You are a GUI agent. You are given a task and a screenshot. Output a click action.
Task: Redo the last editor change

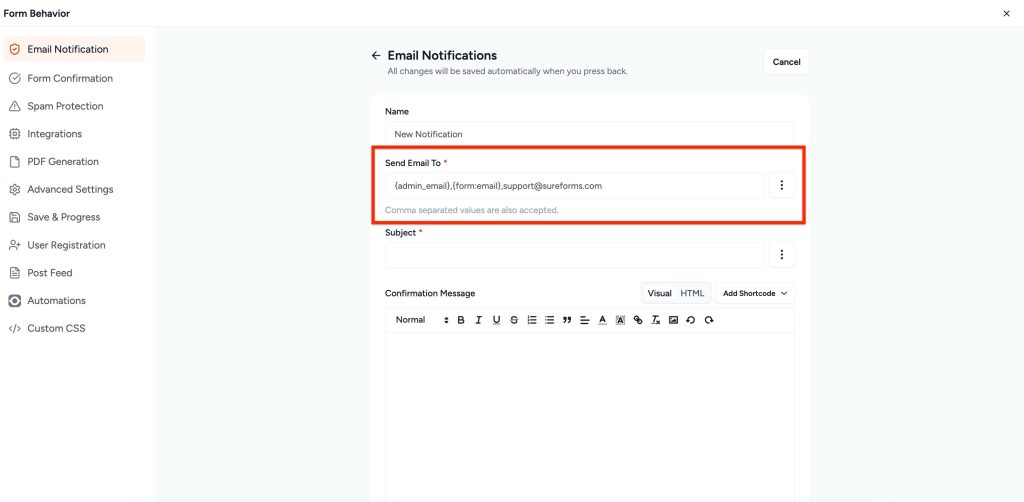point(709,320)
